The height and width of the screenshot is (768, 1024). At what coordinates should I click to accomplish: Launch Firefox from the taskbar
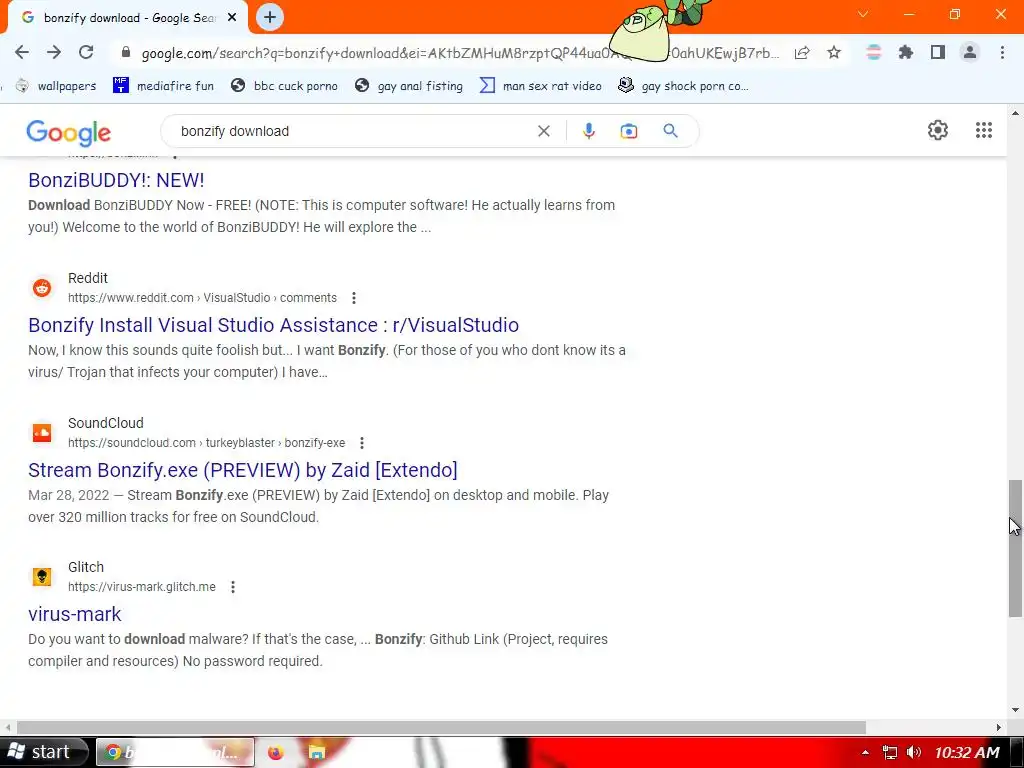(276, 753)
